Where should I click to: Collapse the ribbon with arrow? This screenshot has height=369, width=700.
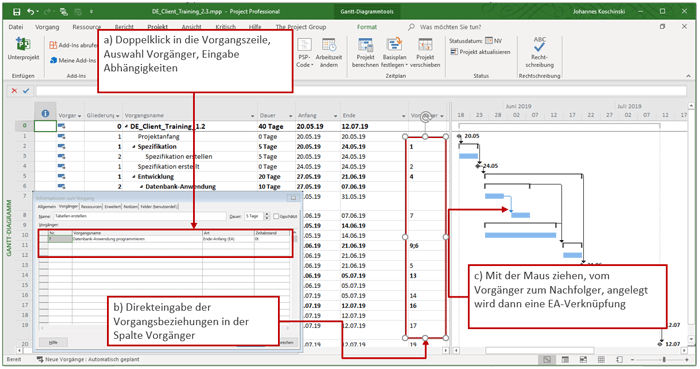[688, 76]
